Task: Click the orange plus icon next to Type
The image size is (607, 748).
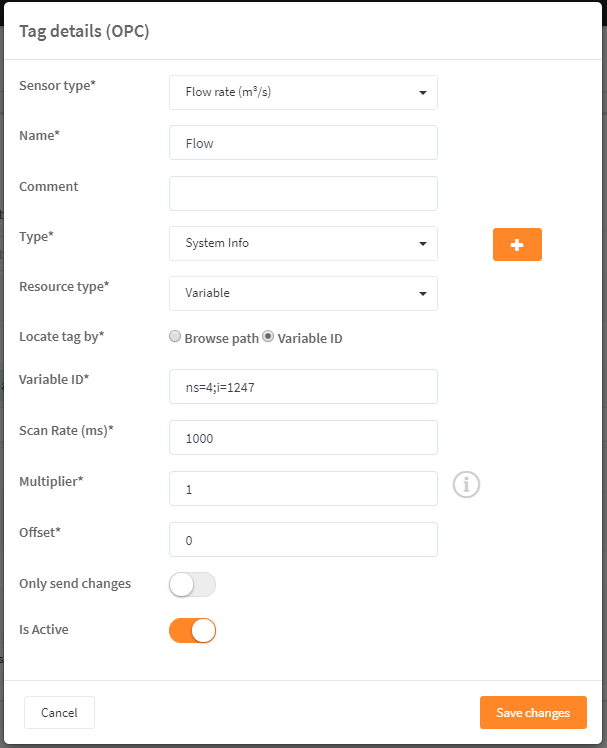Action: point(517,244)
